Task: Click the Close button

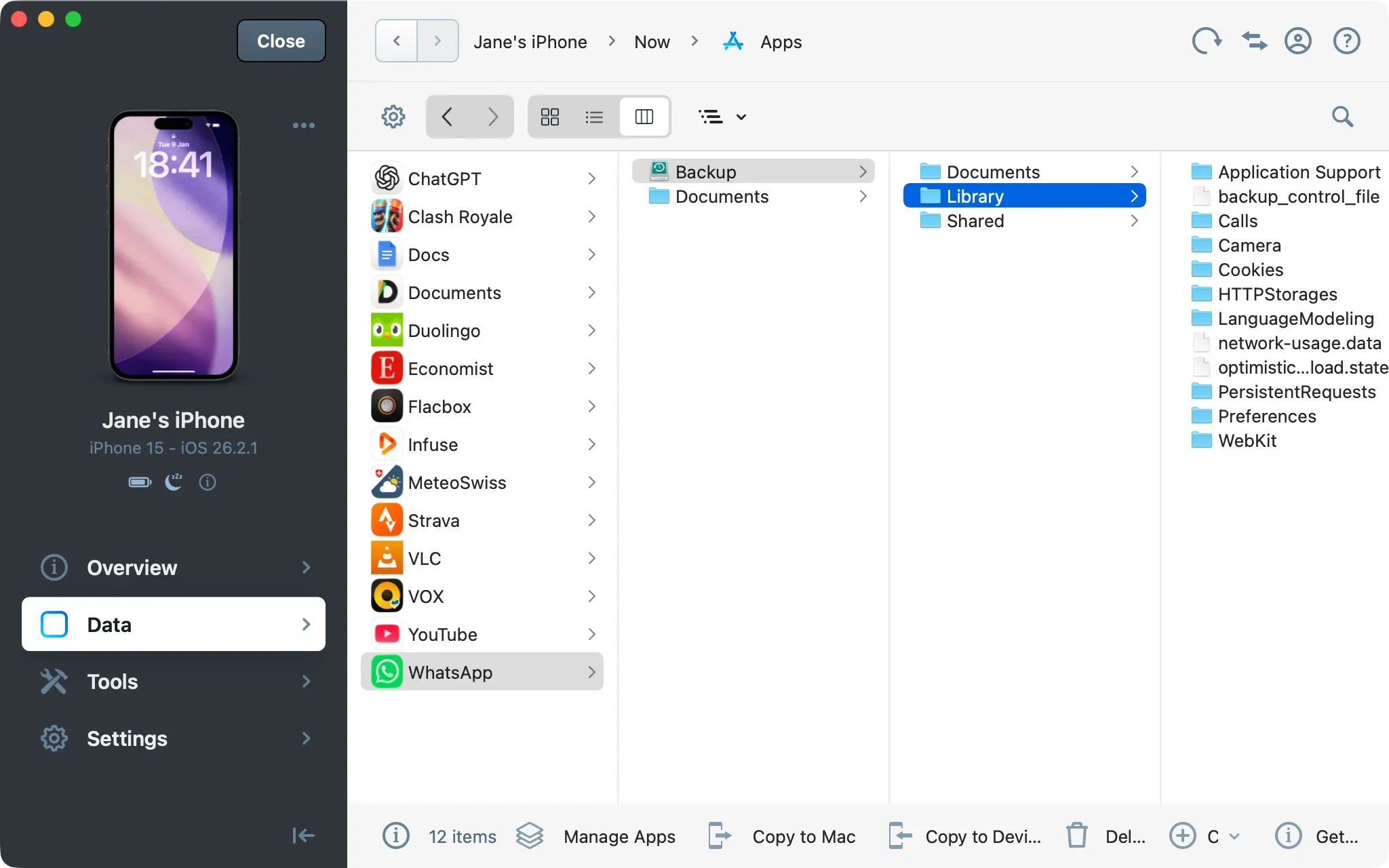Action: click(281, 41)
